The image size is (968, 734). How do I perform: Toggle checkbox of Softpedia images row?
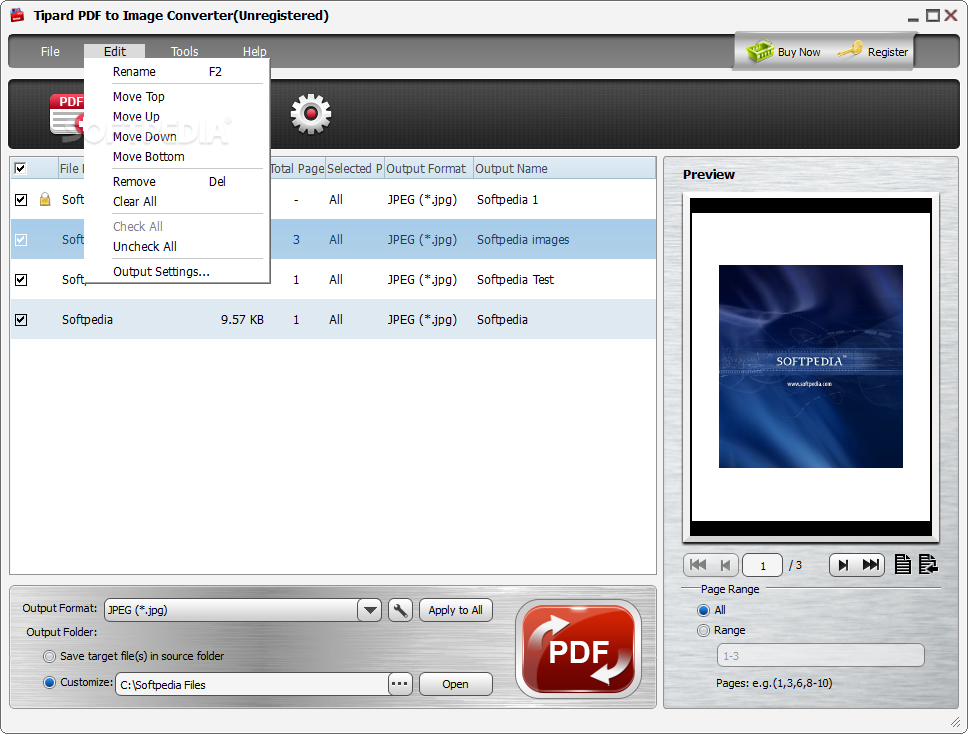tap(21, 240)
